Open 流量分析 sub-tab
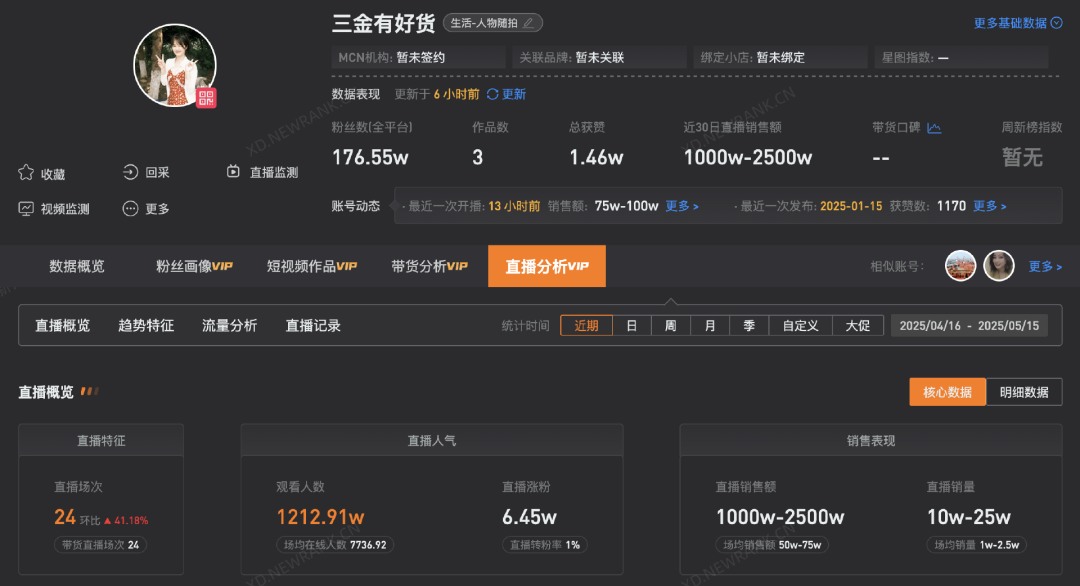This screenshot has width=1080, height=586. pyautogui.click(x=229, y=326)
